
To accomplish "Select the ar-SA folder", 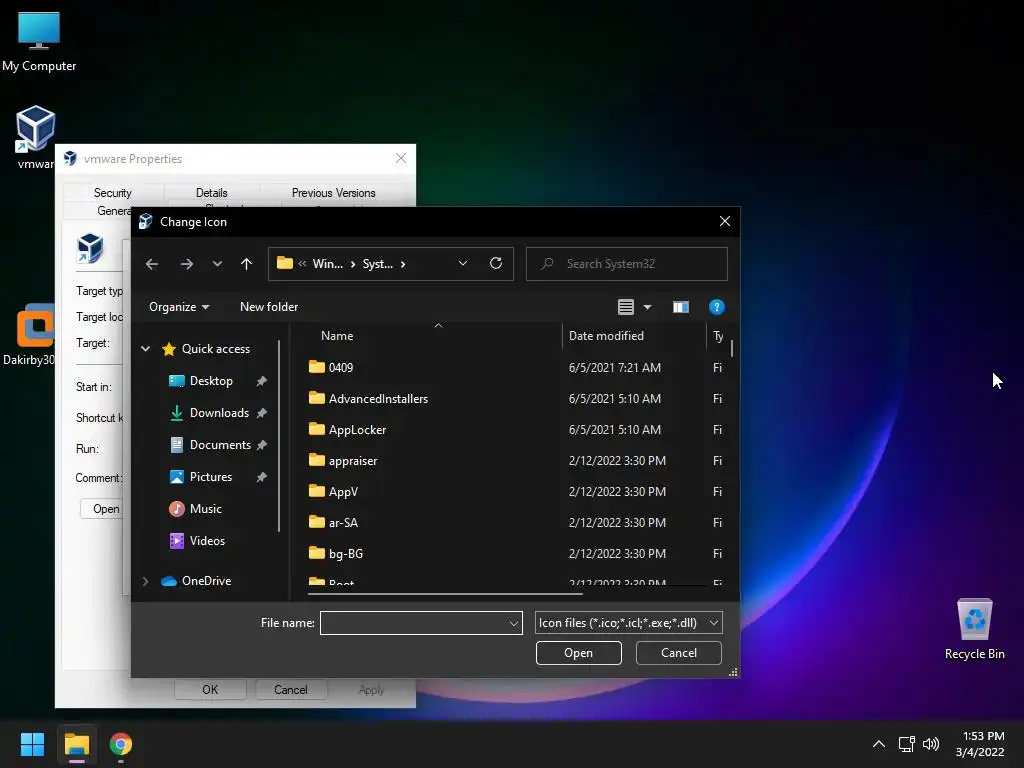I will [343, 522].
